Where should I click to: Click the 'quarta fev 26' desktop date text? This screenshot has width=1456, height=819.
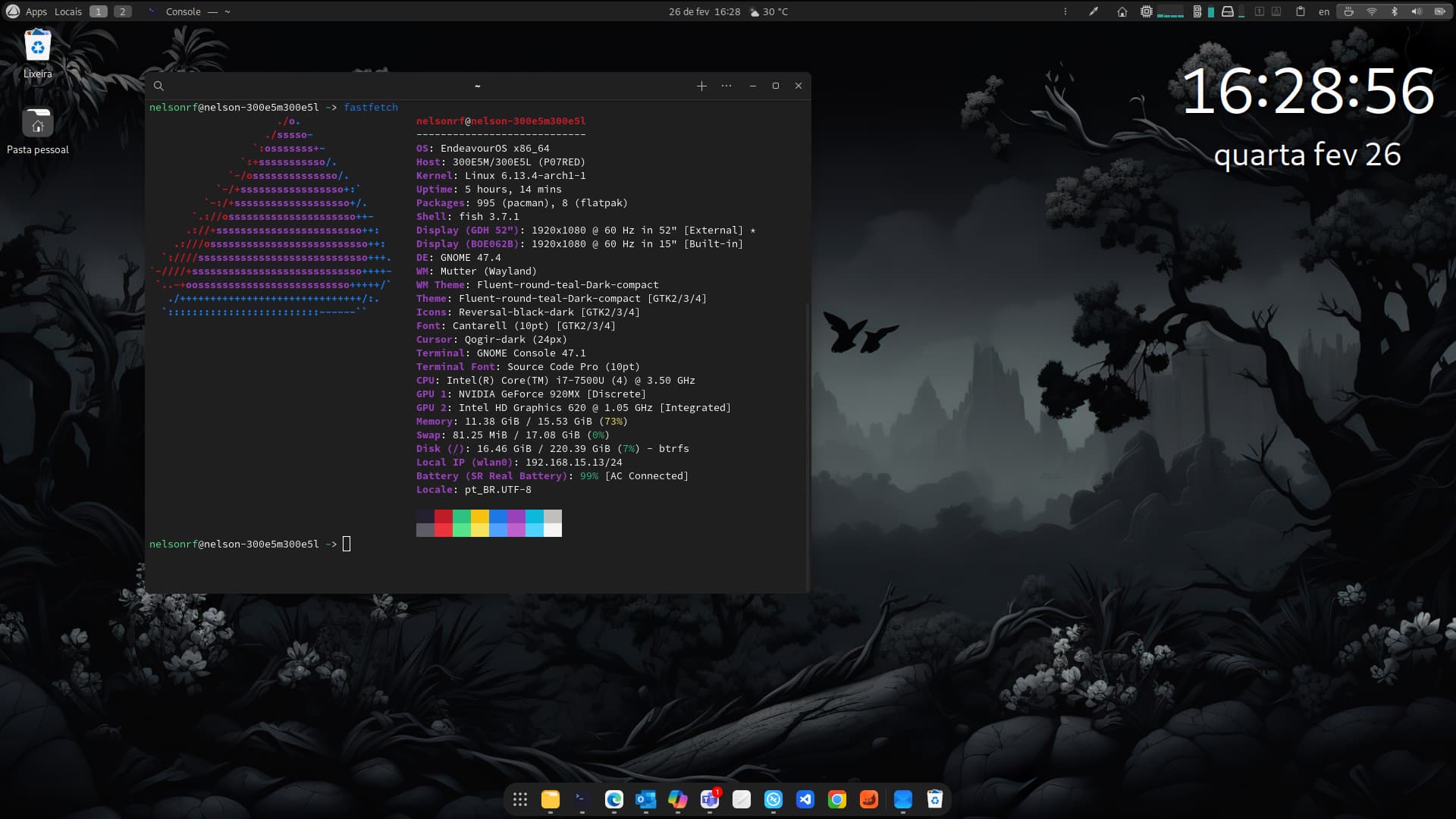(x=1307, y=155)
